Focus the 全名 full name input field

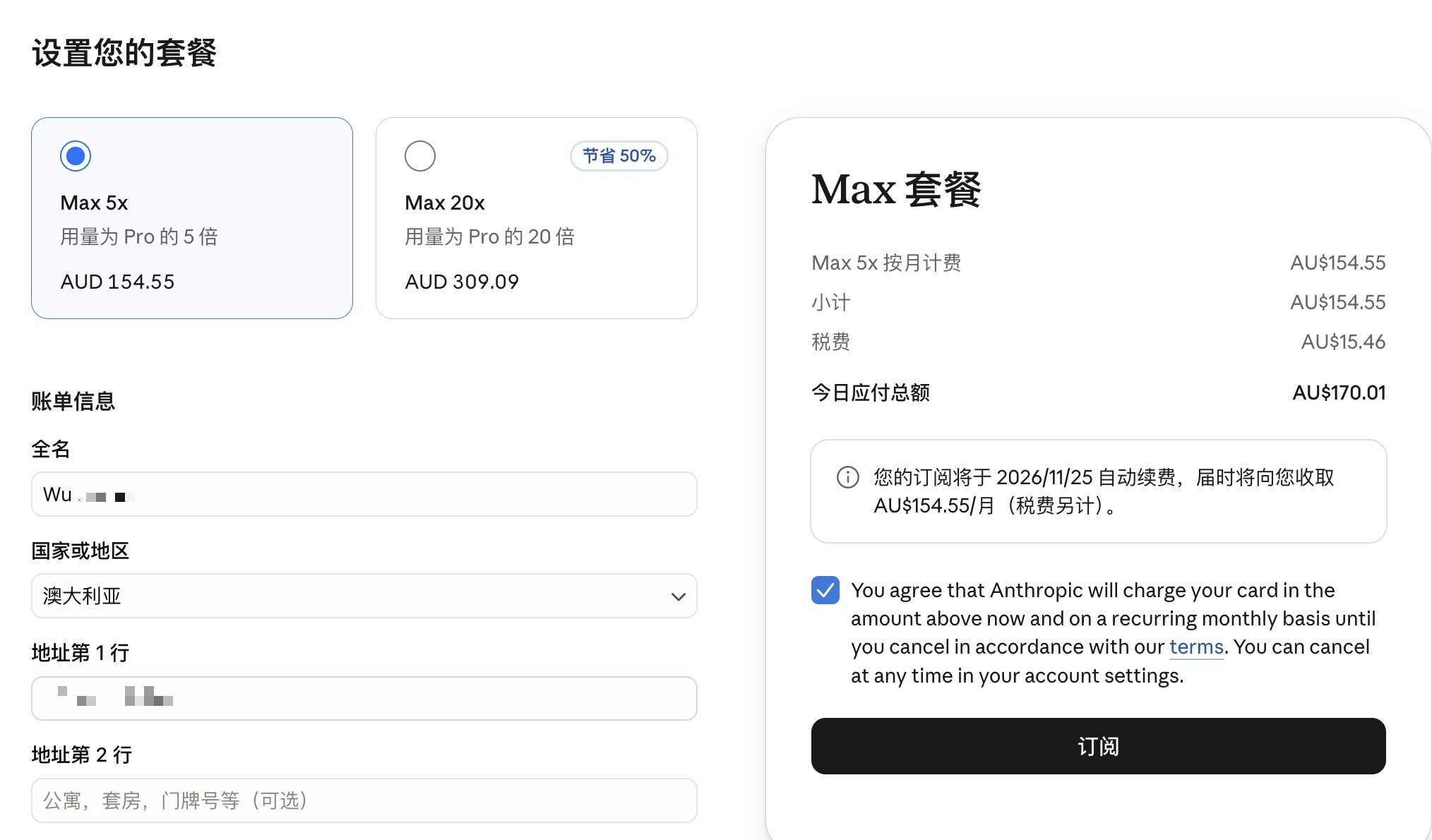[364, 494]
